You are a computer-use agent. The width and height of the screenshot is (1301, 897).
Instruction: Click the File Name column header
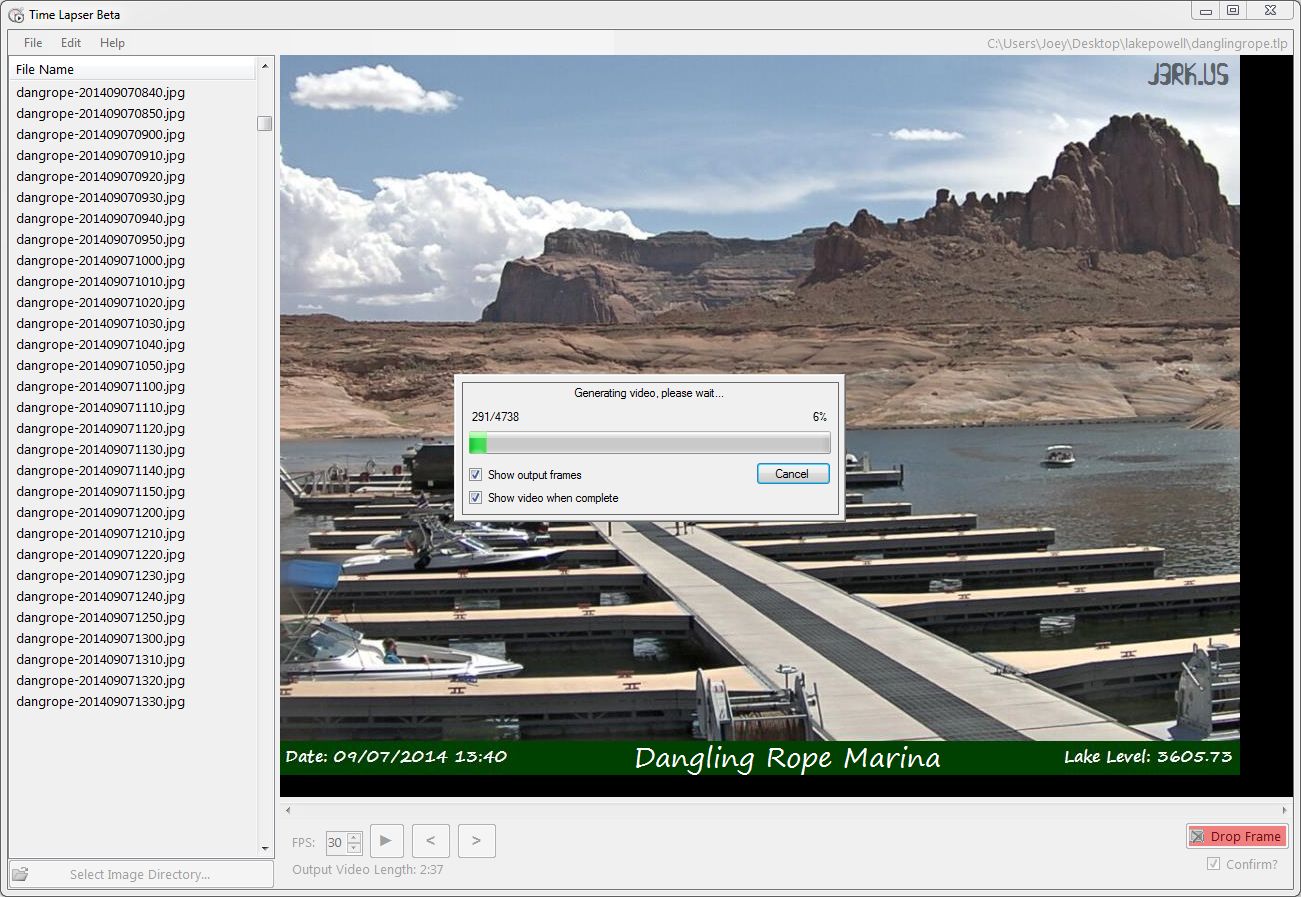(132, 69)
